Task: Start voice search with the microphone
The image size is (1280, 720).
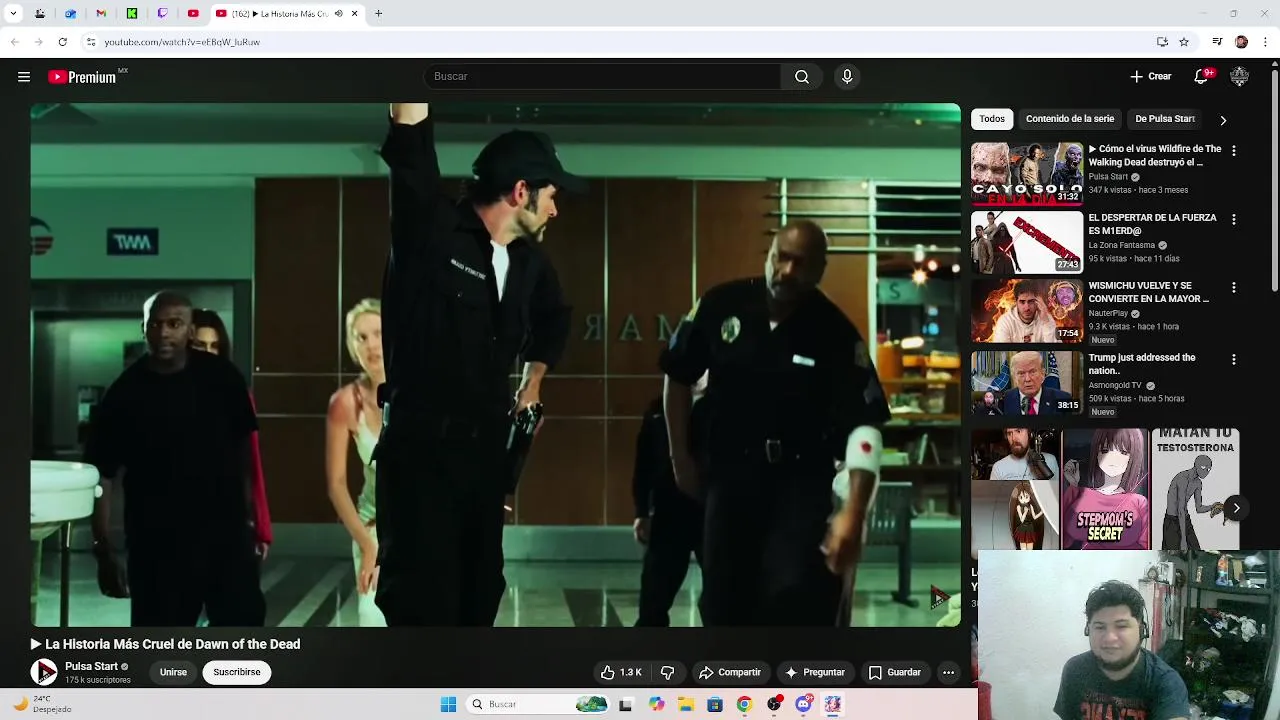Action: coord(847,77)
